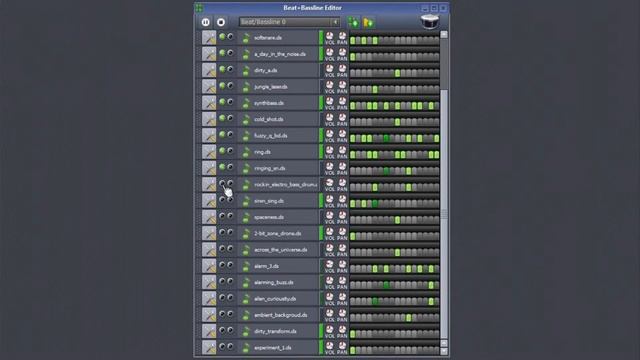This screenshot has height=360, width=640.
Task: Pause playback of the current beat/bassline
Action: click(206, 22)
